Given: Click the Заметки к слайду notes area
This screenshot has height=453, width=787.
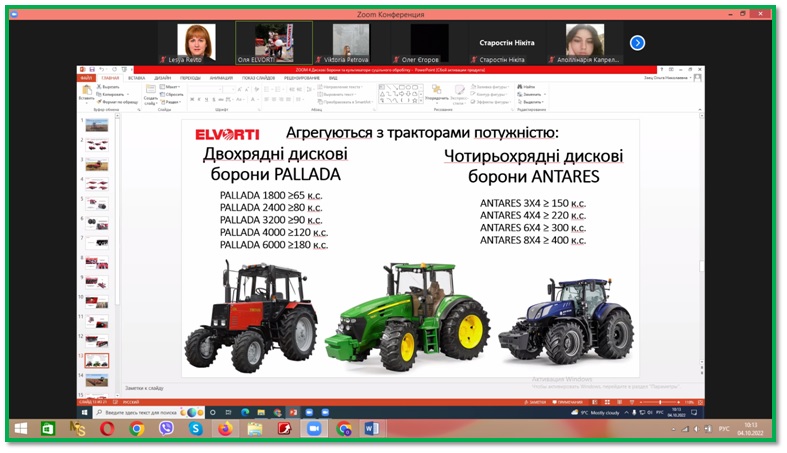Looking at the screenshot, I should (145, 388).
